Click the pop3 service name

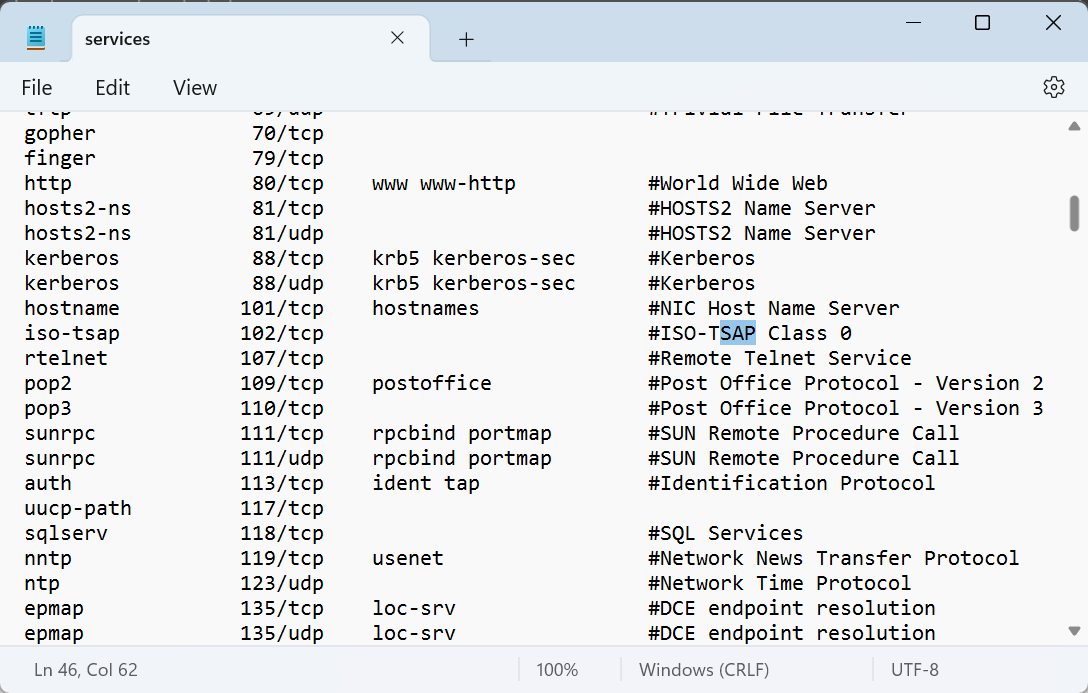48,408
